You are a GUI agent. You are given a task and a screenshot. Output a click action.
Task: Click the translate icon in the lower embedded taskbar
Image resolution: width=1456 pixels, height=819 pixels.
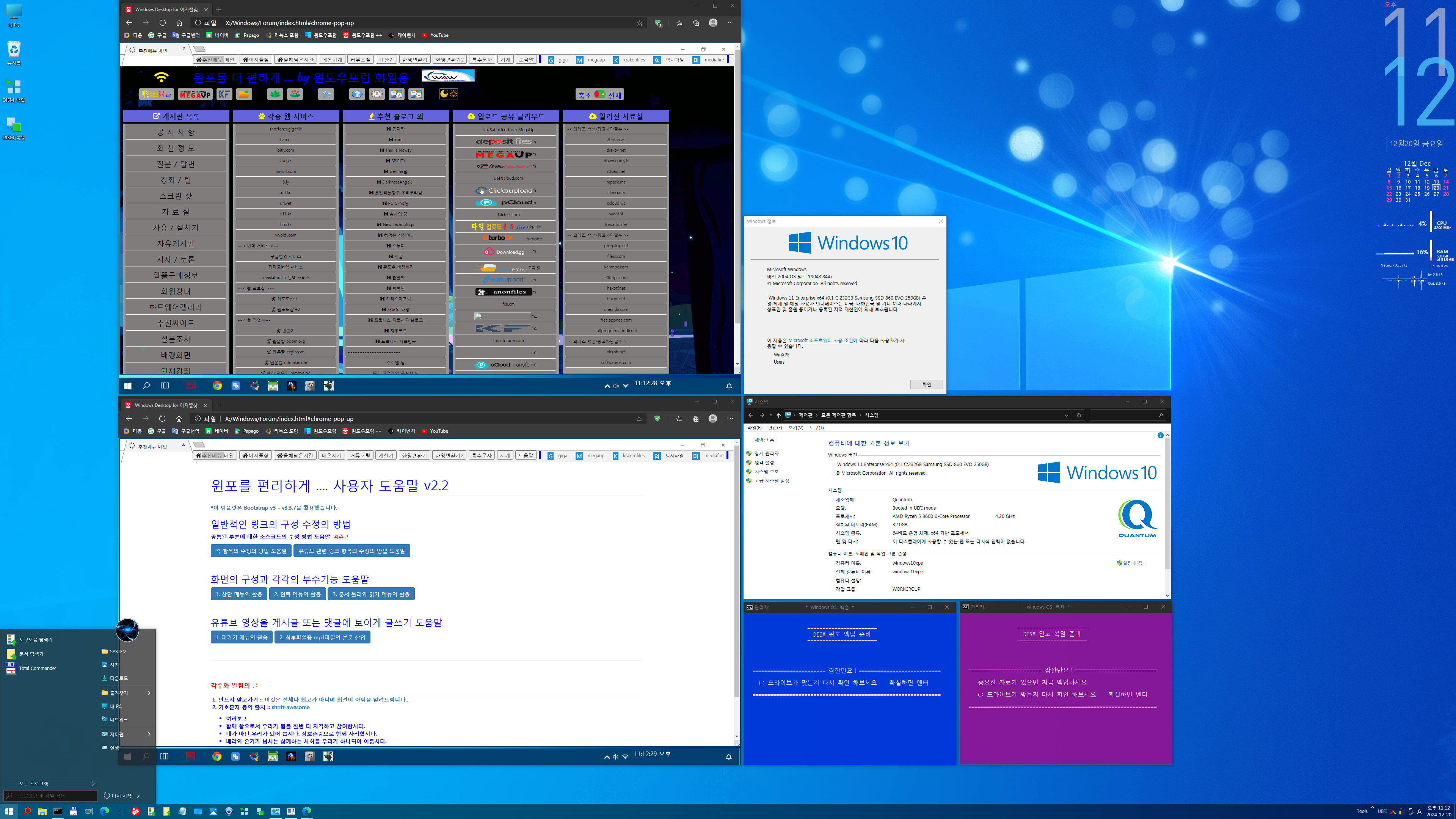[235, 756]
